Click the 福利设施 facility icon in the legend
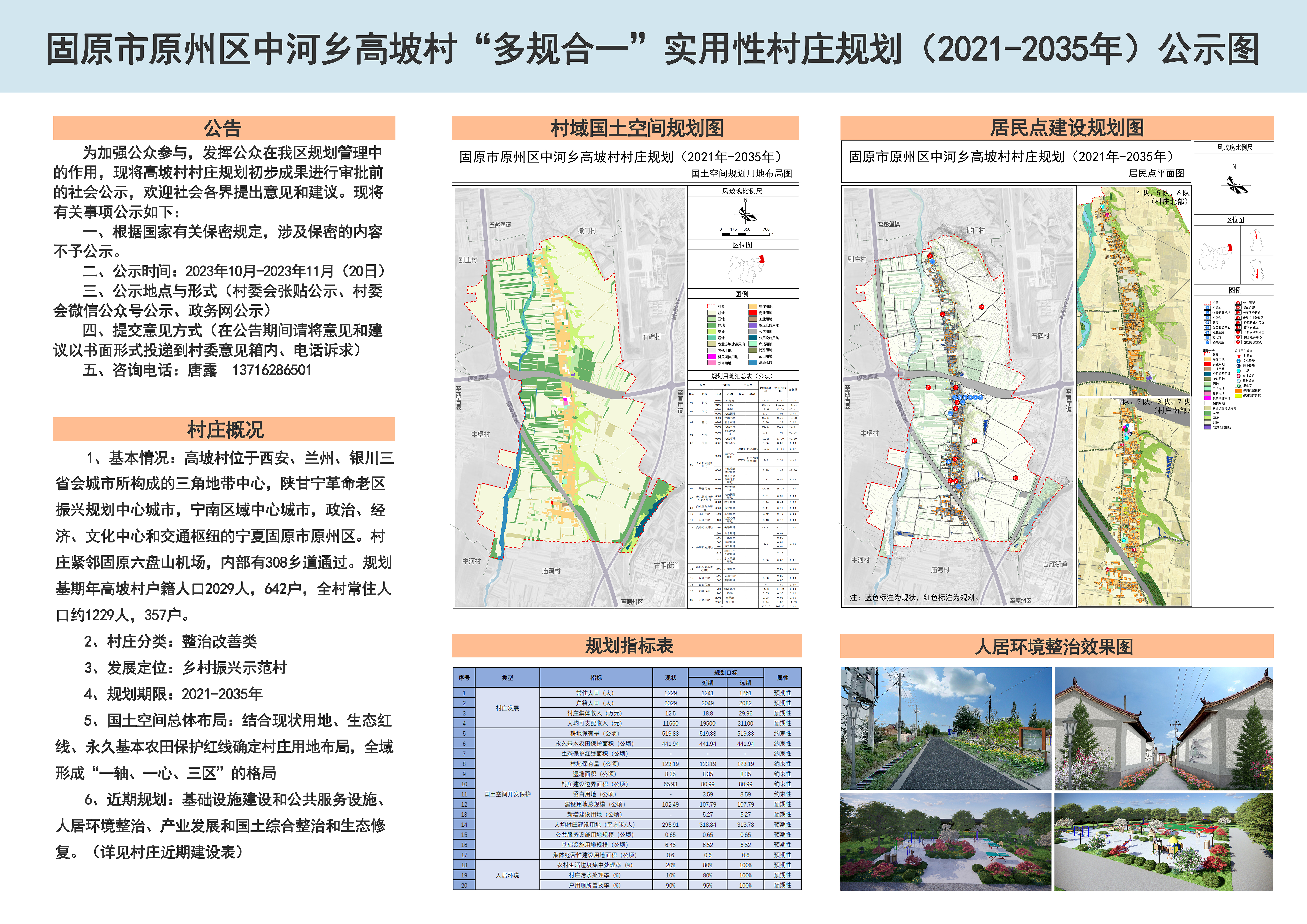 (1239, 381)
